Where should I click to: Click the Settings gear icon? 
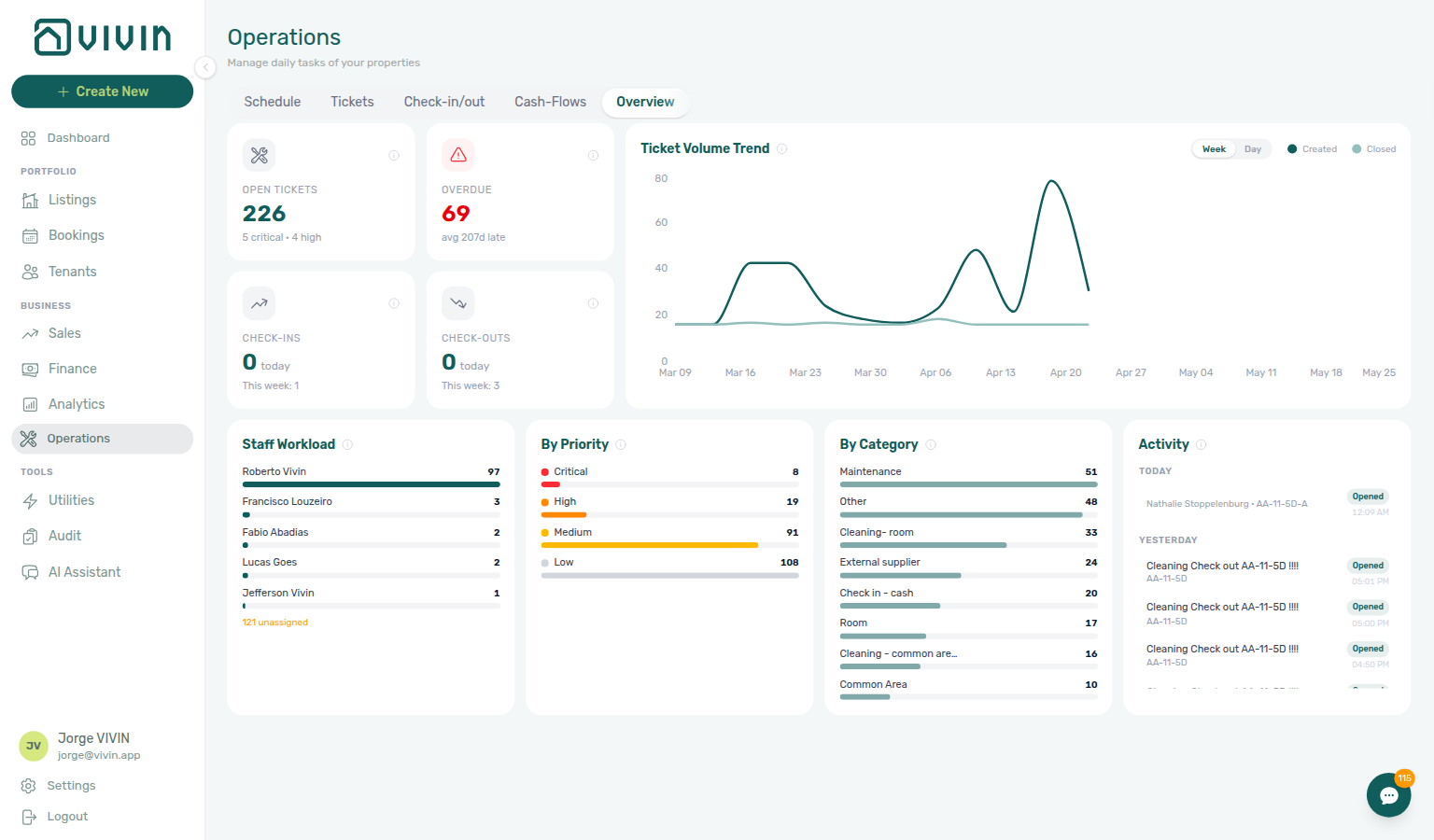coord(28,786)
